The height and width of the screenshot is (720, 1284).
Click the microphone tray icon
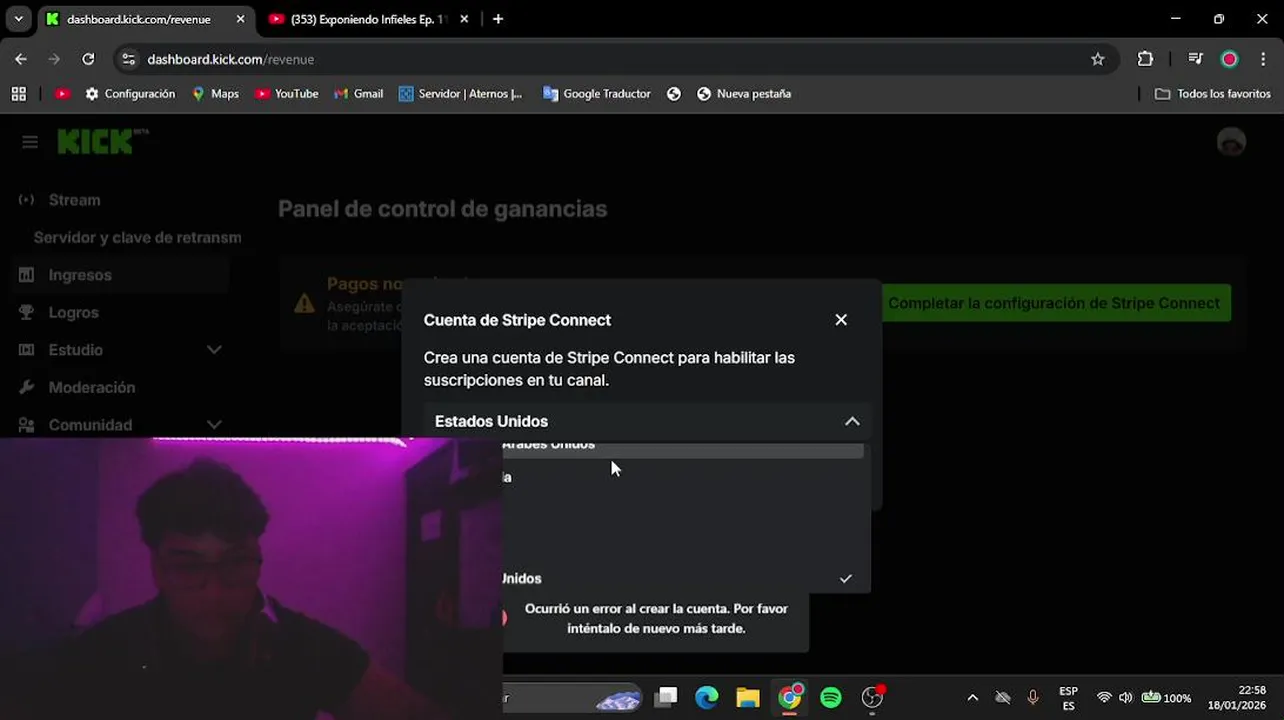[x=1033, y=698]
